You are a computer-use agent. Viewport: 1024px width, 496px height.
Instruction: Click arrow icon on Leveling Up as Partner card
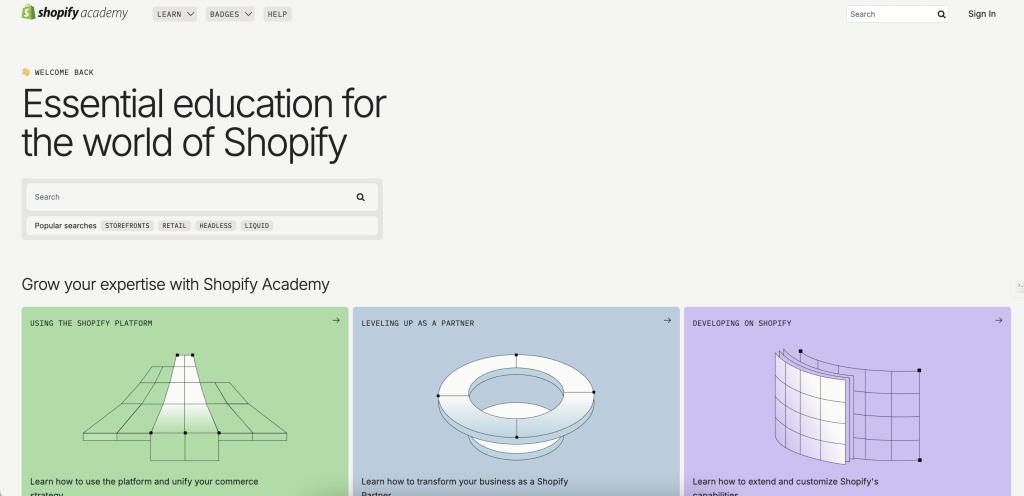[x=667, y=321]
